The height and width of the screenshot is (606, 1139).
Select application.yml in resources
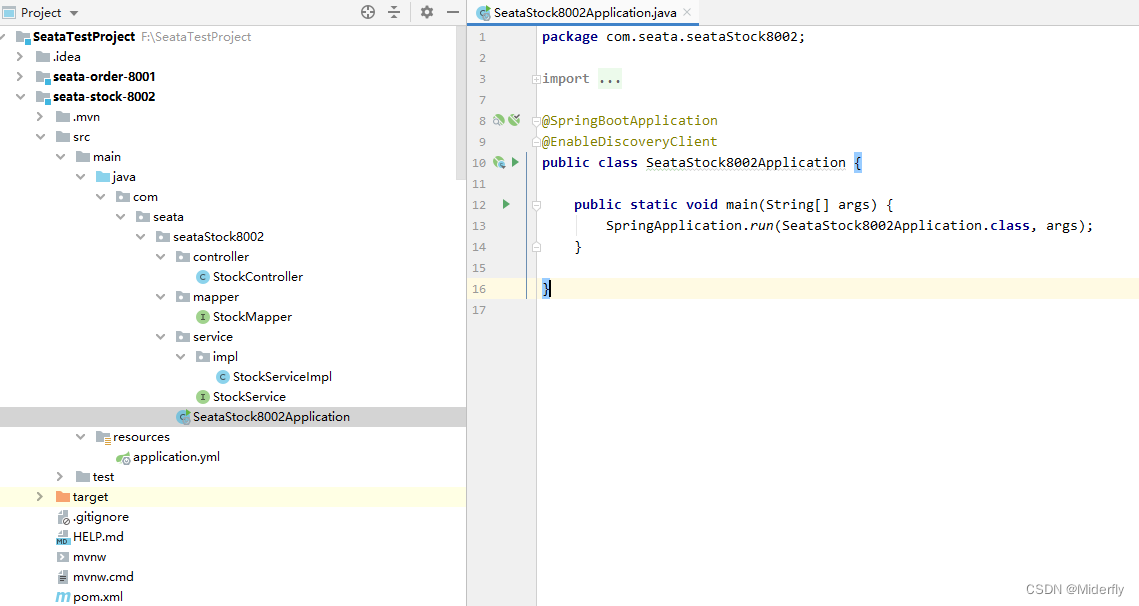click(x=176, y=457)
